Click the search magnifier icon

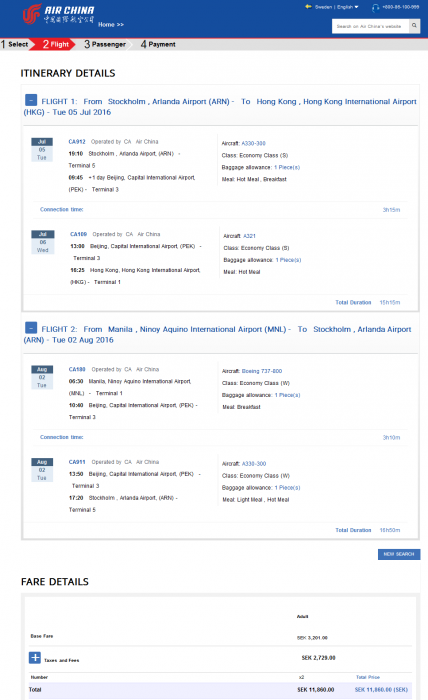(x=415, y=26)
